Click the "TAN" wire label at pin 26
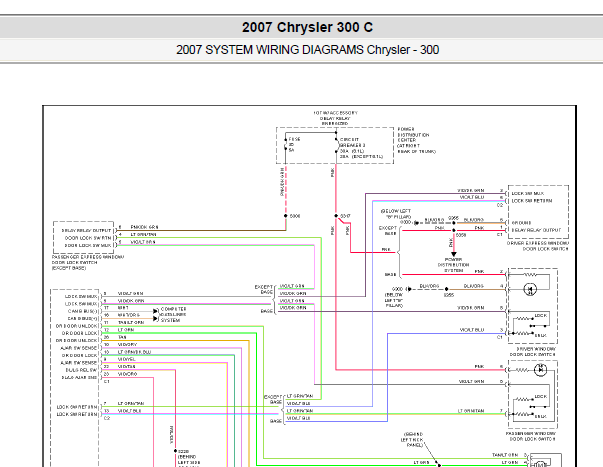Image resolution: width=603 pixels, height=467 pixels. (x=122, y=337)
